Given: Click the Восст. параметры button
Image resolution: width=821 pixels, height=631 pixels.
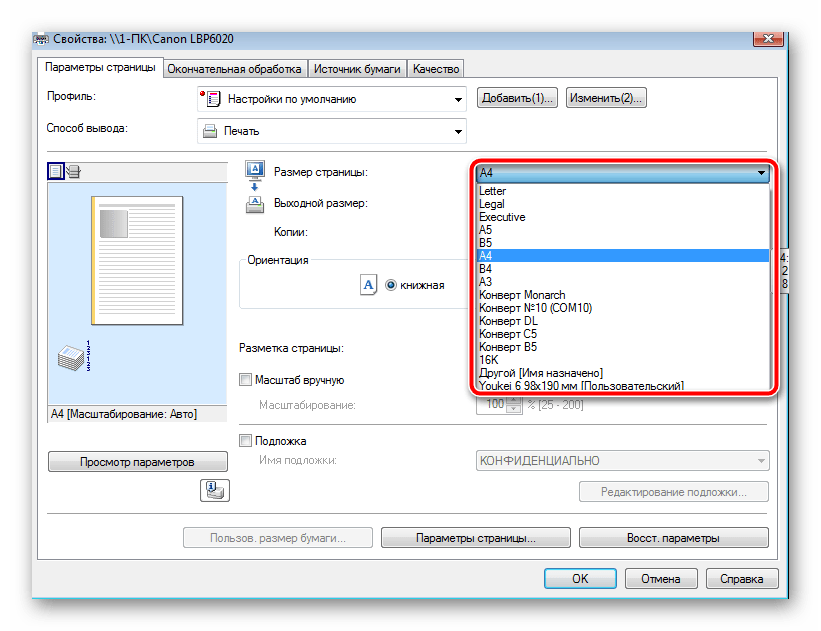Looking at the screenshot, I should point(673,538).
